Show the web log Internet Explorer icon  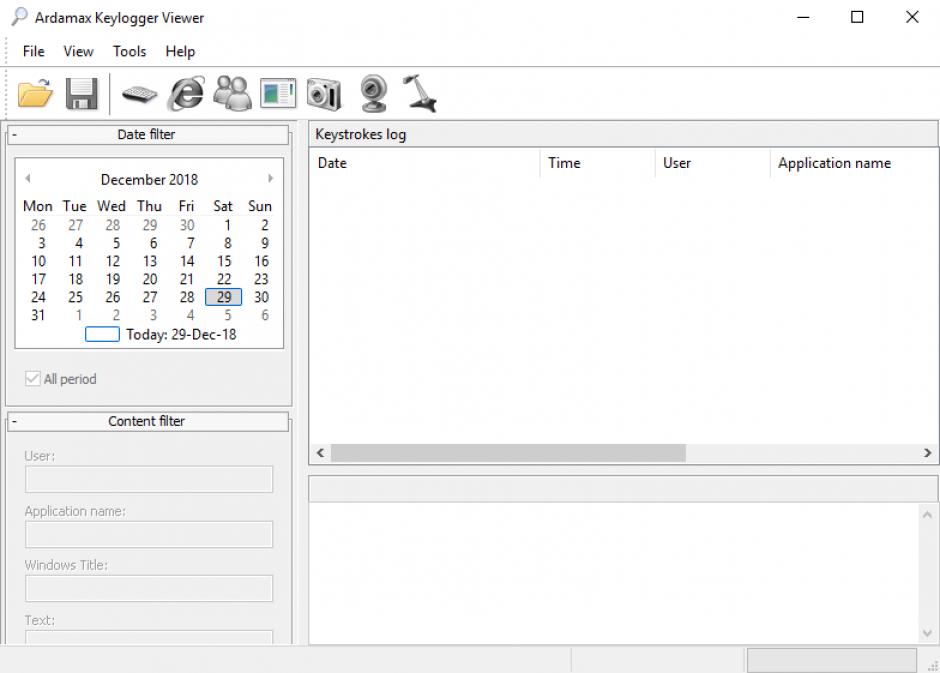[185, 94]
